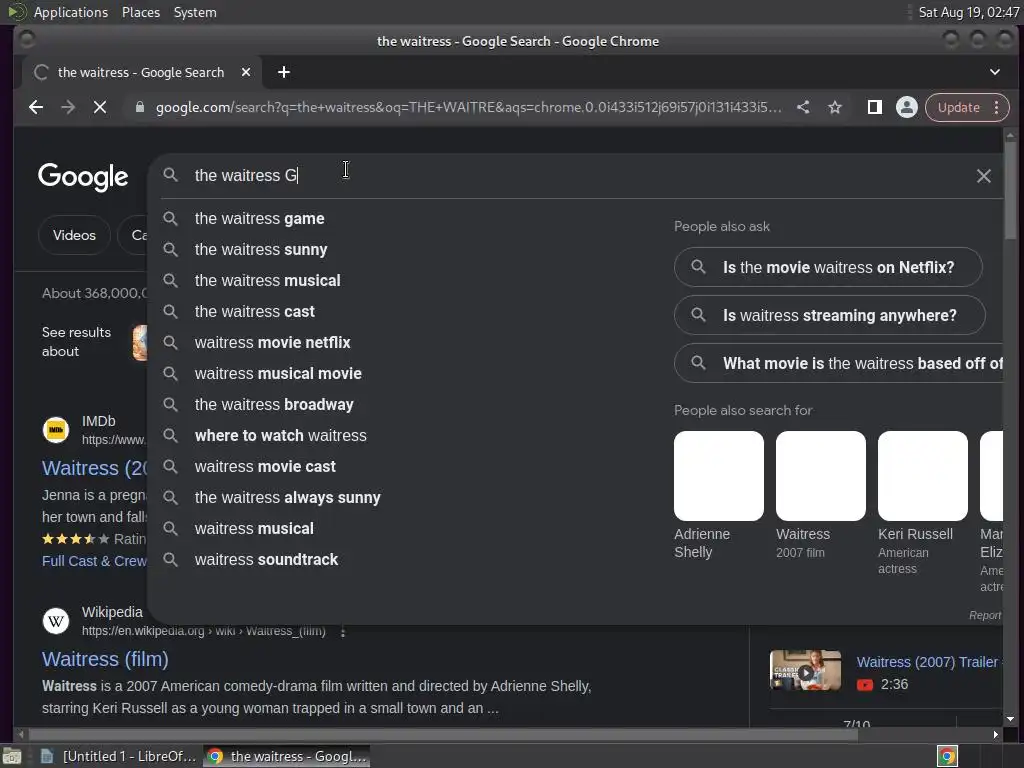Open the Applications menu
This screenshot has width=1024, height=768.
[x=71, y=12]
